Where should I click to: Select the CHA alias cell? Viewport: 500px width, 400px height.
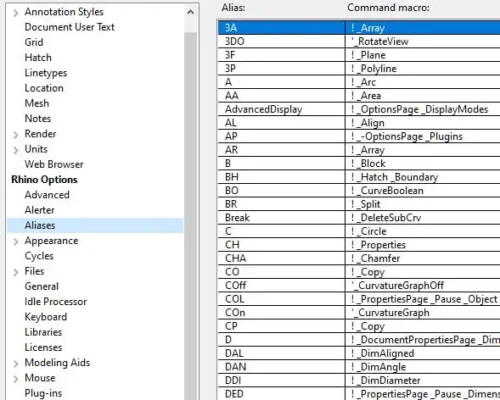[282, 258]
